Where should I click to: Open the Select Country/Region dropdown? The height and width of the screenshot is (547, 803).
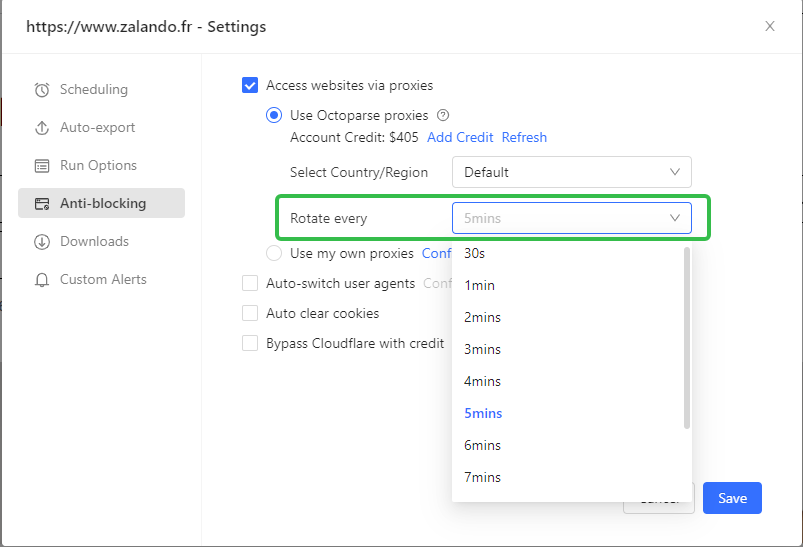(x=571, y=172)
